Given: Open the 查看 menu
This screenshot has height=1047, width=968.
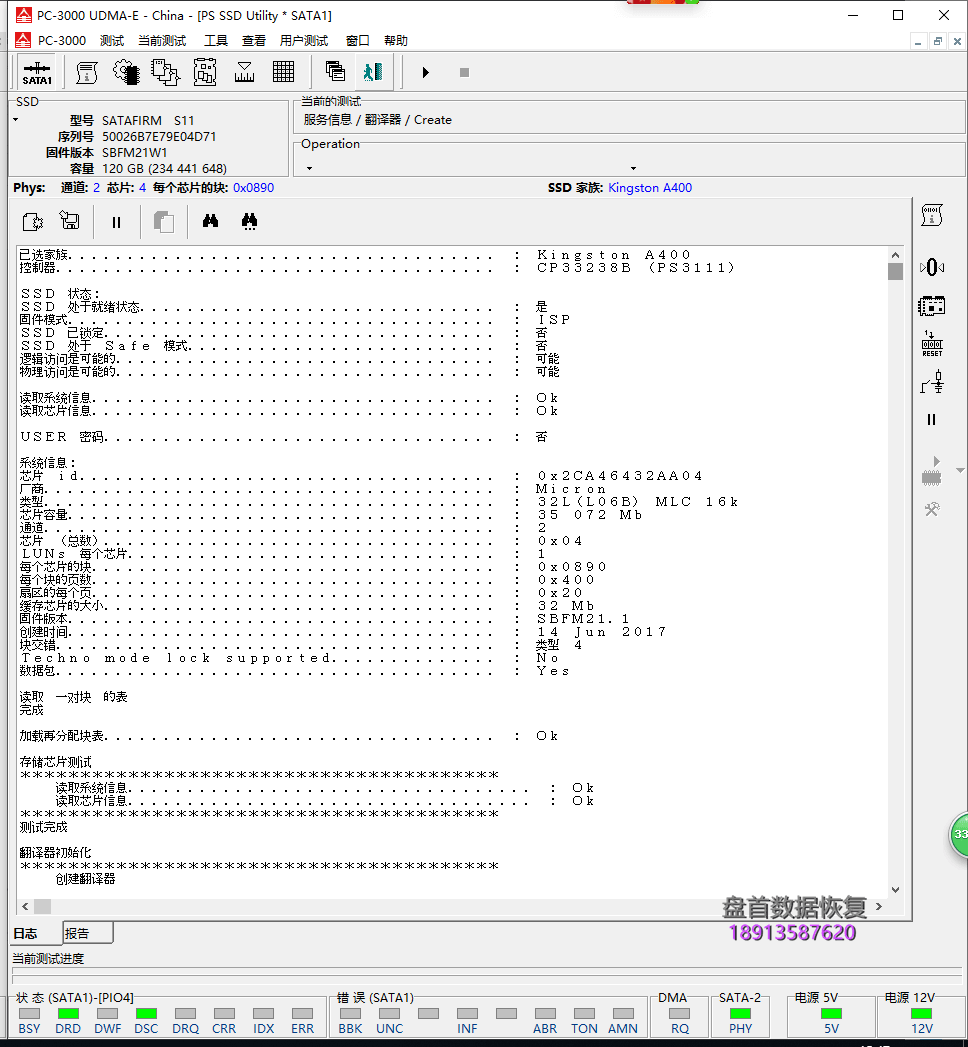Looking at the screenshot, I should pyautogui.click(x=254, y=41).
